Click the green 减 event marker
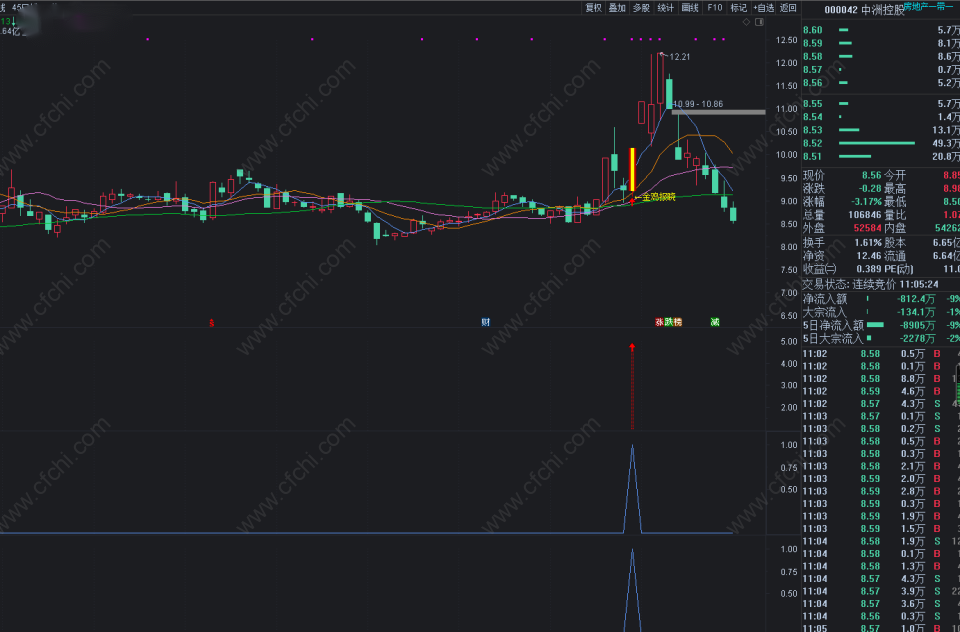The width and height of the screenshot is (960, 632). [x=714, y=322]
